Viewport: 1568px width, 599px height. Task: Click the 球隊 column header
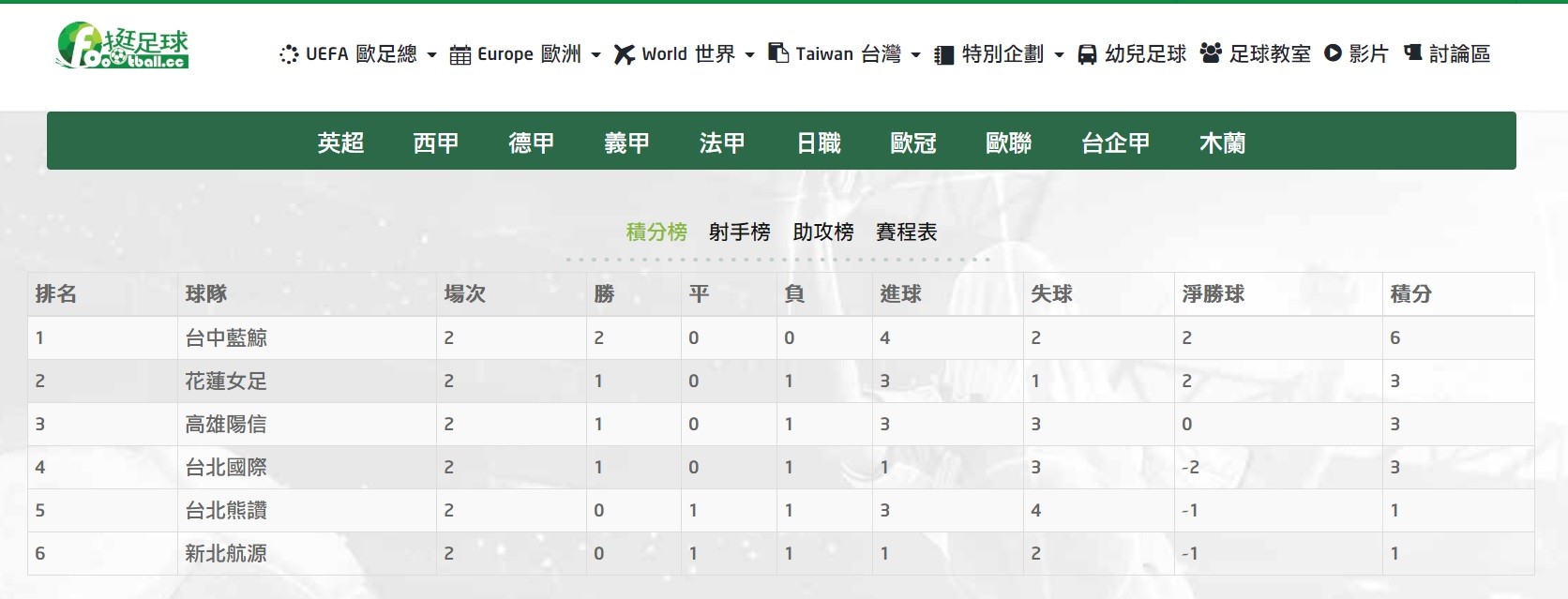click(206, 293)
